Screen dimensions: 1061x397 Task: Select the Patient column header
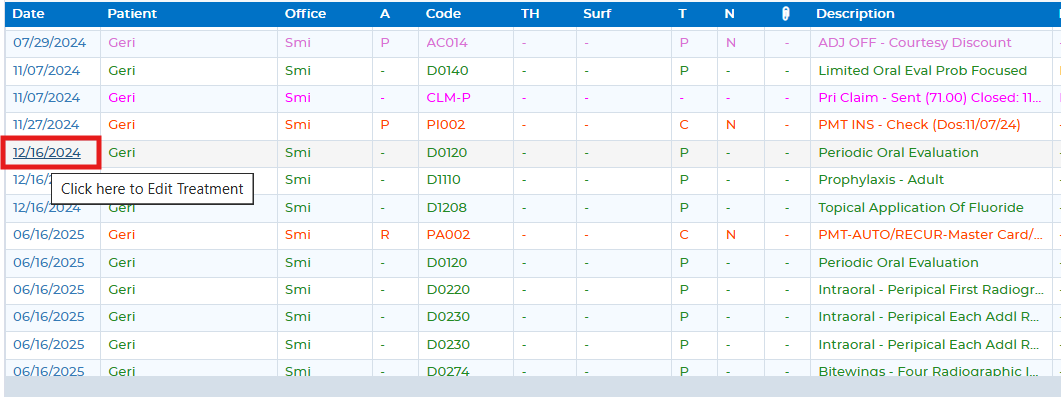click(x=132, y=14)
